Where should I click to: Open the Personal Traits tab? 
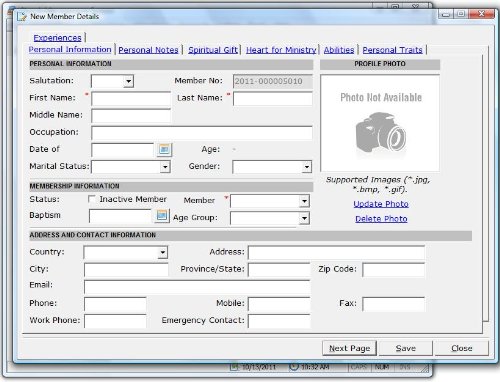392,50
